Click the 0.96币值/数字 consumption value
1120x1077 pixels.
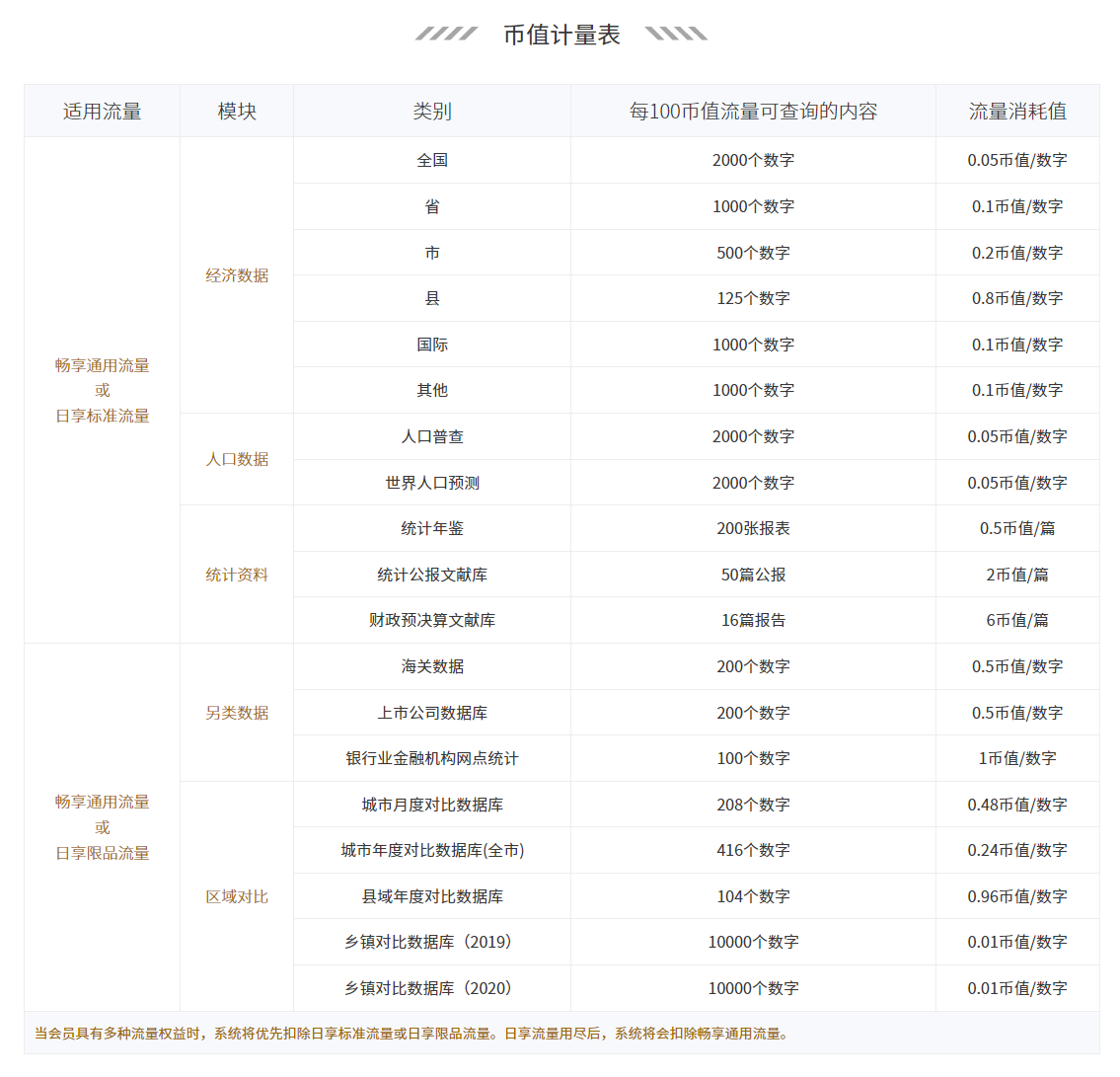tap(1017, 896)
